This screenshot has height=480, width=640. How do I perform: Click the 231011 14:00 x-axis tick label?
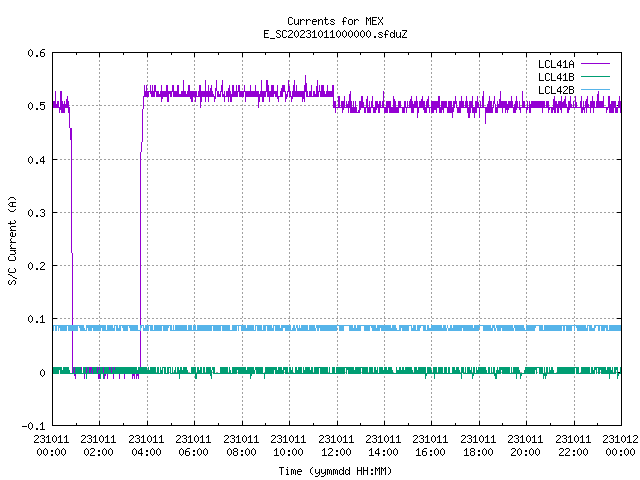383,446
